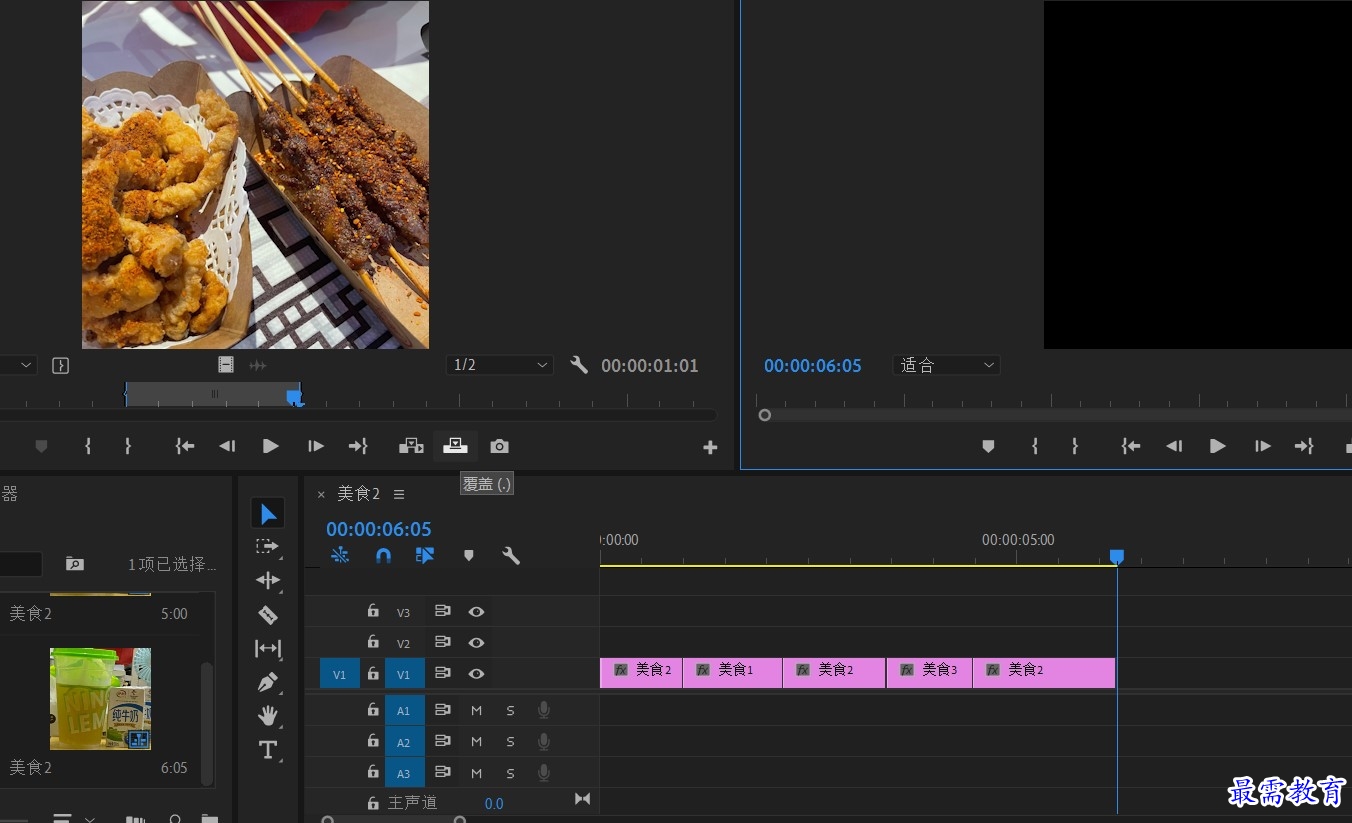Hide the V1 track output
Viewport: 1352px width, 823px height.
[476, 674]
